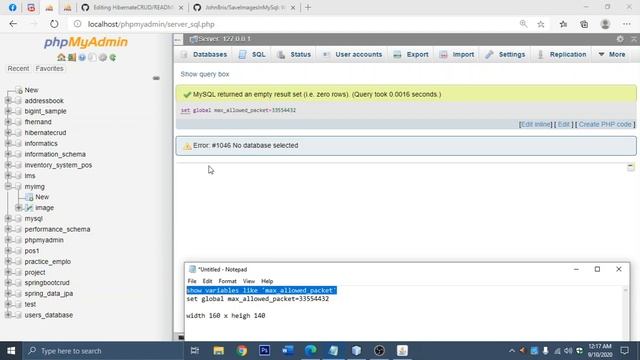Select the inventory_system_pos database
Screen dimensions: 640x360
pyautogui.click(x=58, y=165)
